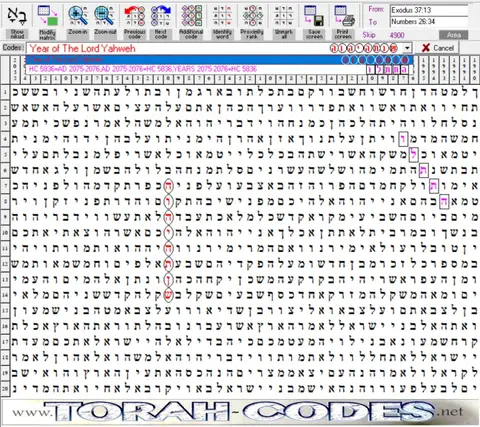The height and width of the screenshot is (427, 480).
Task: Select row number 1 in the matrix
Action: pyautogui.click(x=5, y=93)
